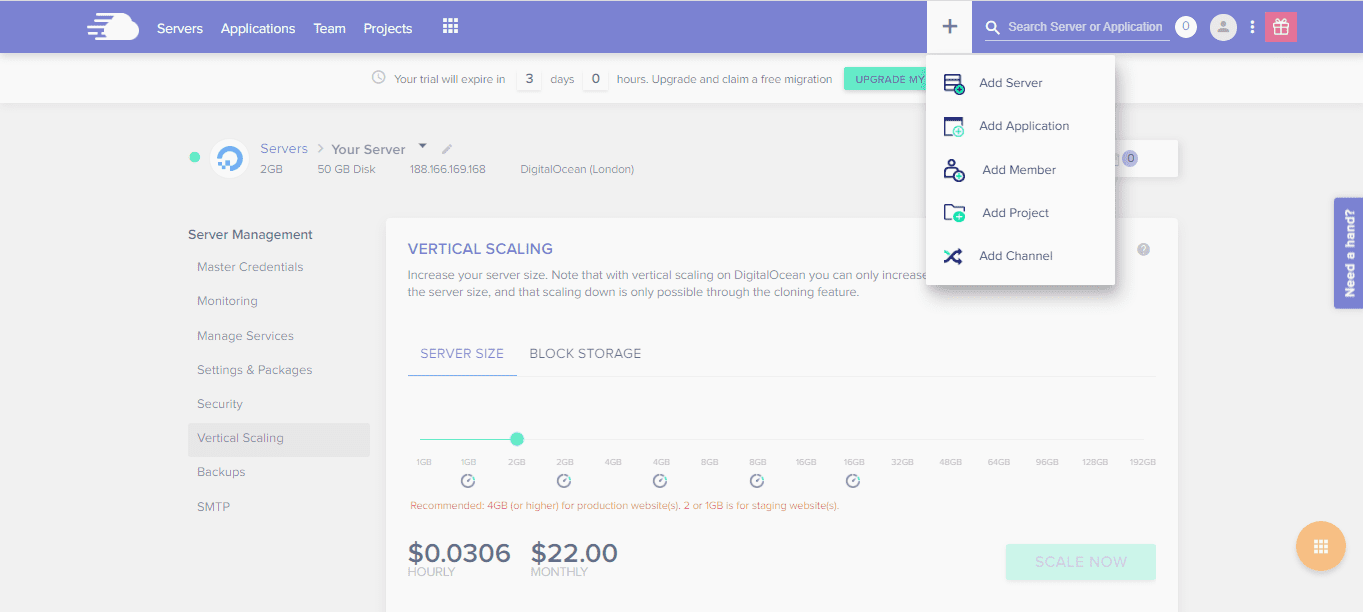Switch to the BLOCK STORAGE tab

click(585, 353)
